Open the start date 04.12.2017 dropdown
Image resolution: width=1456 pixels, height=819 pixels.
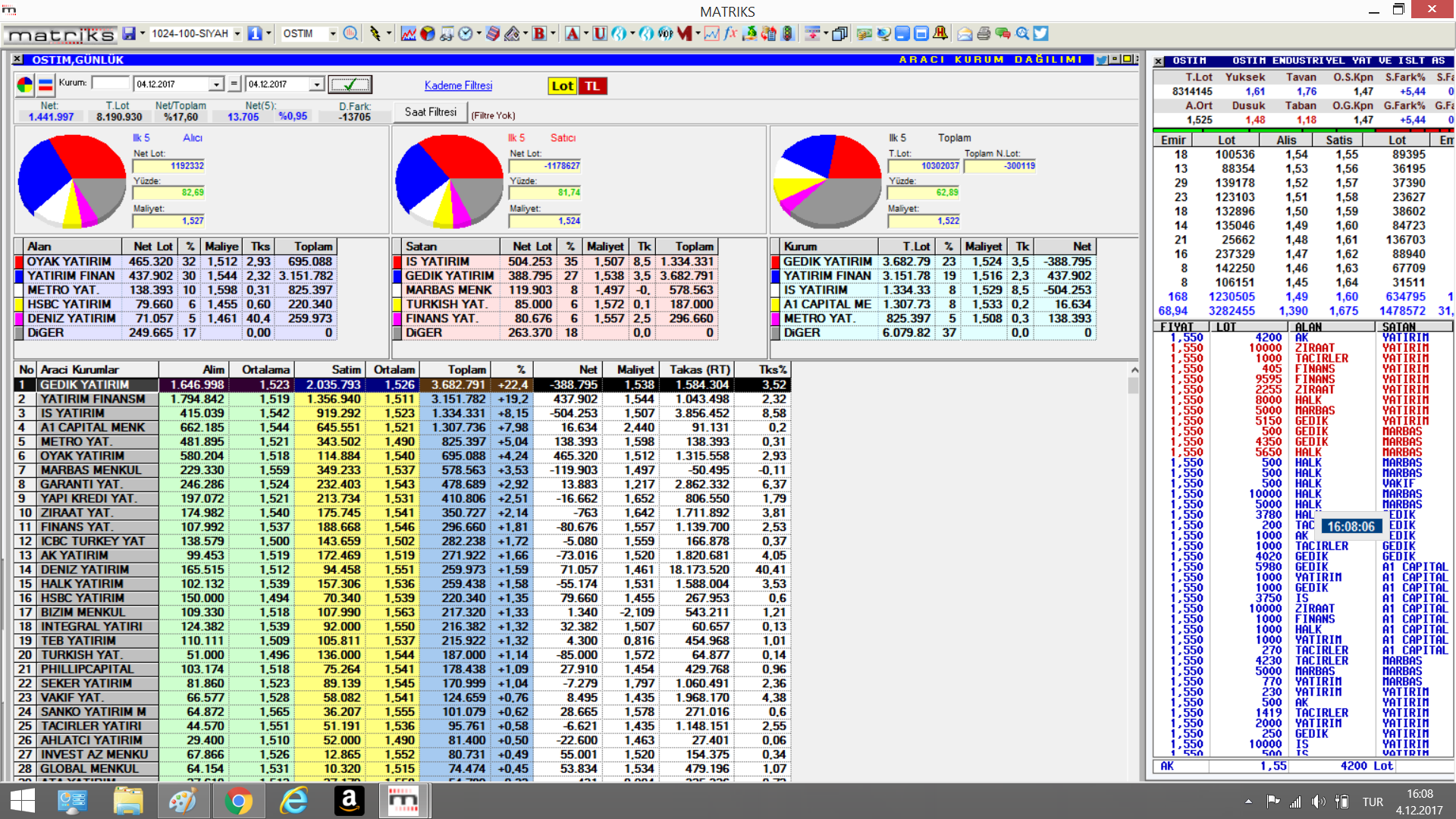coord(216,84)
